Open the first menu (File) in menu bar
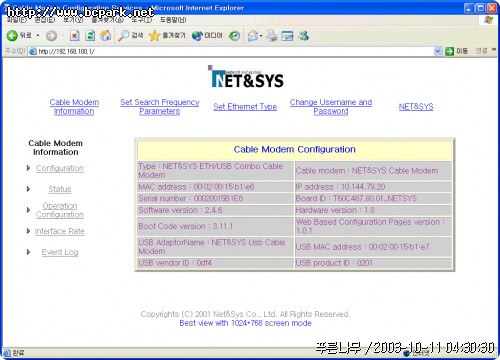This screenshot has height=360, width=500. [17, 20]
